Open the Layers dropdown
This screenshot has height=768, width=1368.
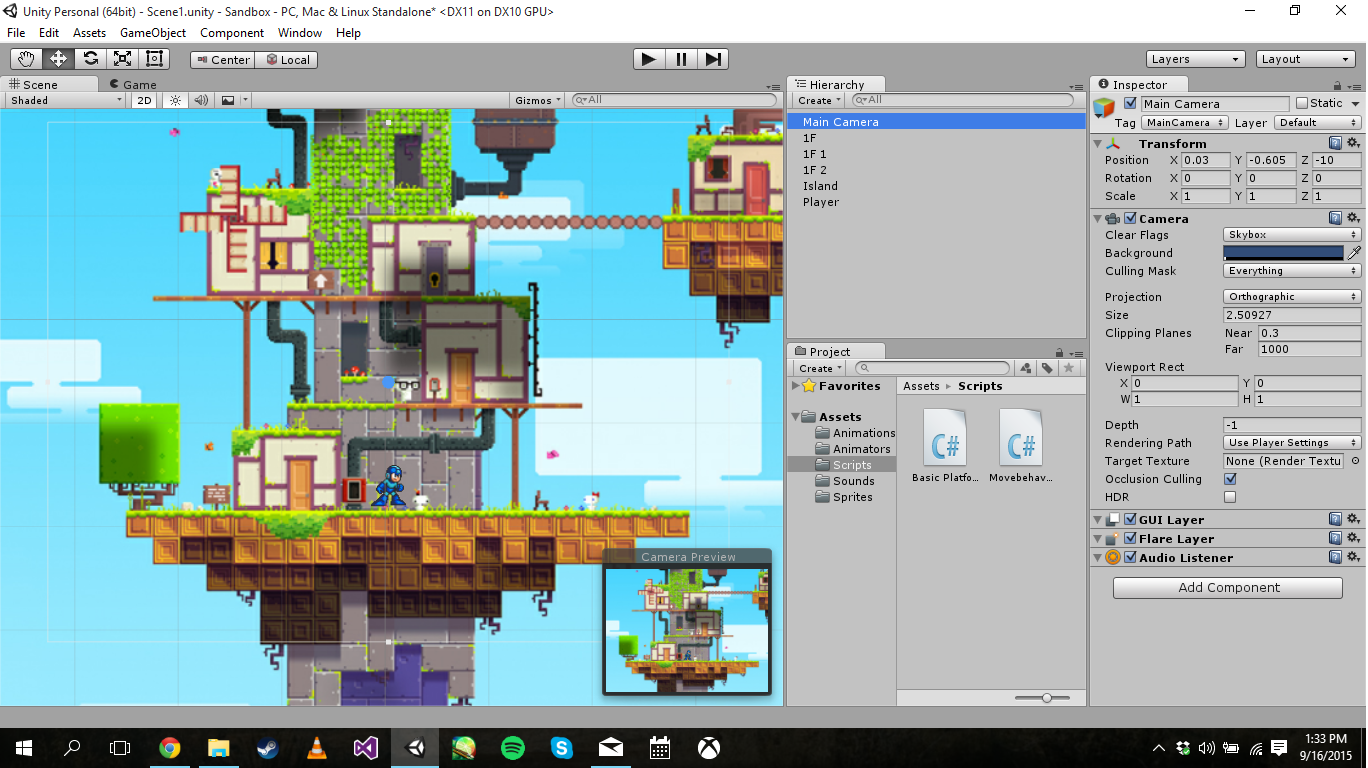(x=1195, y=59)
